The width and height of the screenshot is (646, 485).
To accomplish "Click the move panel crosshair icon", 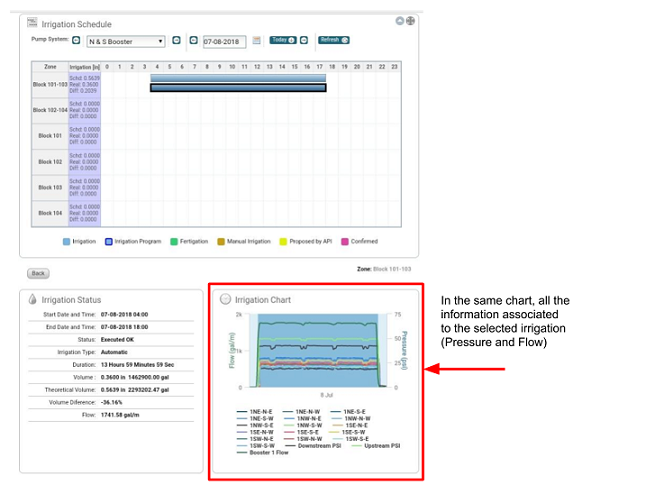I will point(410,20).
